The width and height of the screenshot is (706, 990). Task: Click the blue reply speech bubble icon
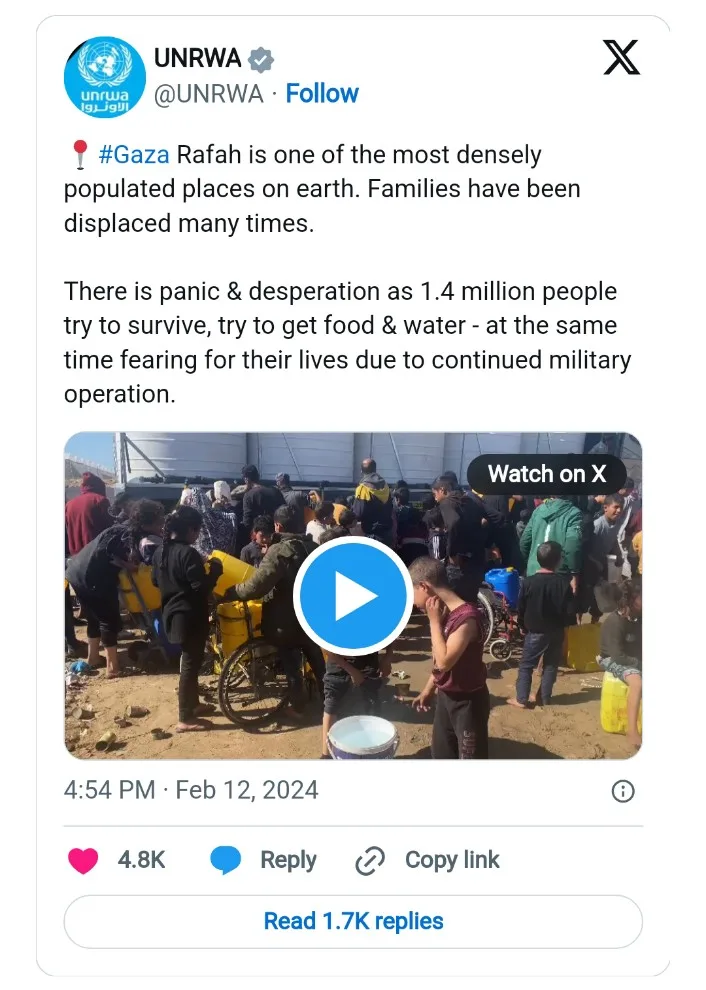point(226,861)
